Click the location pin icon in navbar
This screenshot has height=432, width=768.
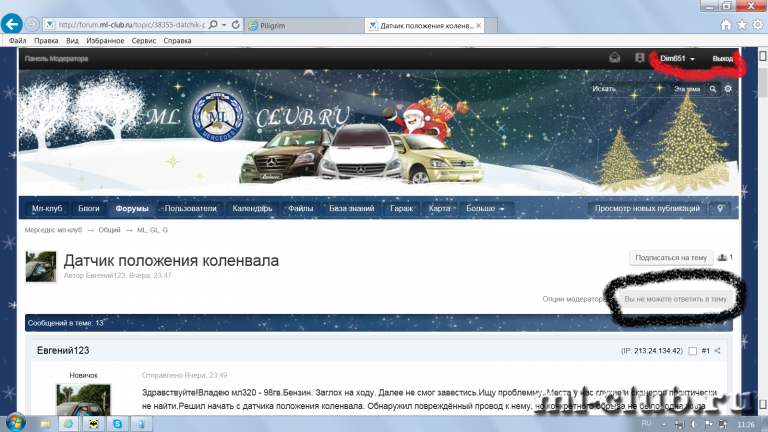pos(720,209)
